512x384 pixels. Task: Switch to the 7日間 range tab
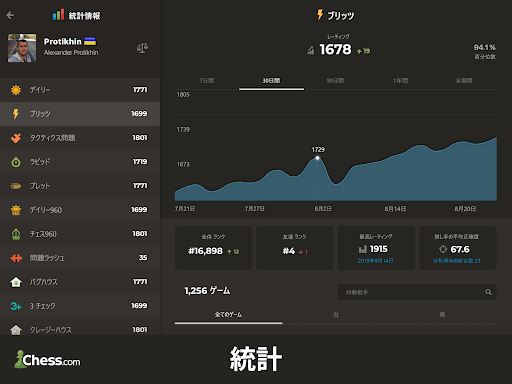point(207,81)
